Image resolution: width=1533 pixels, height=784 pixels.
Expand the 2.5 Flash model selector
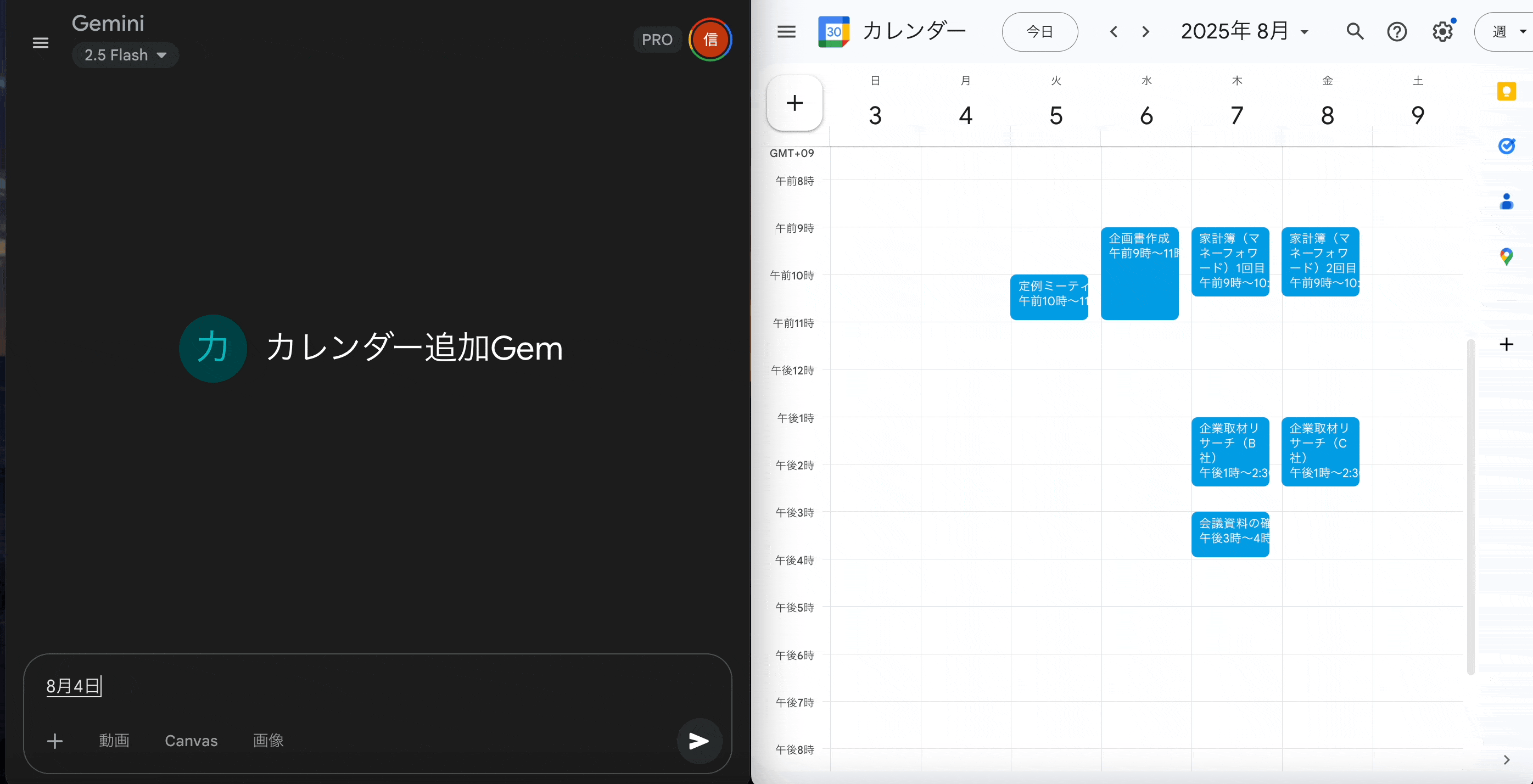(125, 55)
